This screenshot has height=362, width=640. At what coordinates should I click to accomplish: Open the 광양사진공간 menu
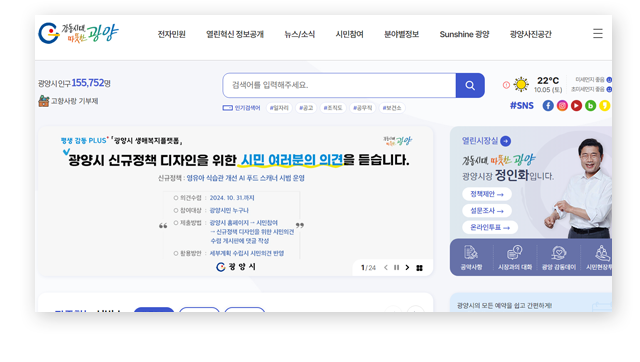pyautogui.click(x=531, y=34)
